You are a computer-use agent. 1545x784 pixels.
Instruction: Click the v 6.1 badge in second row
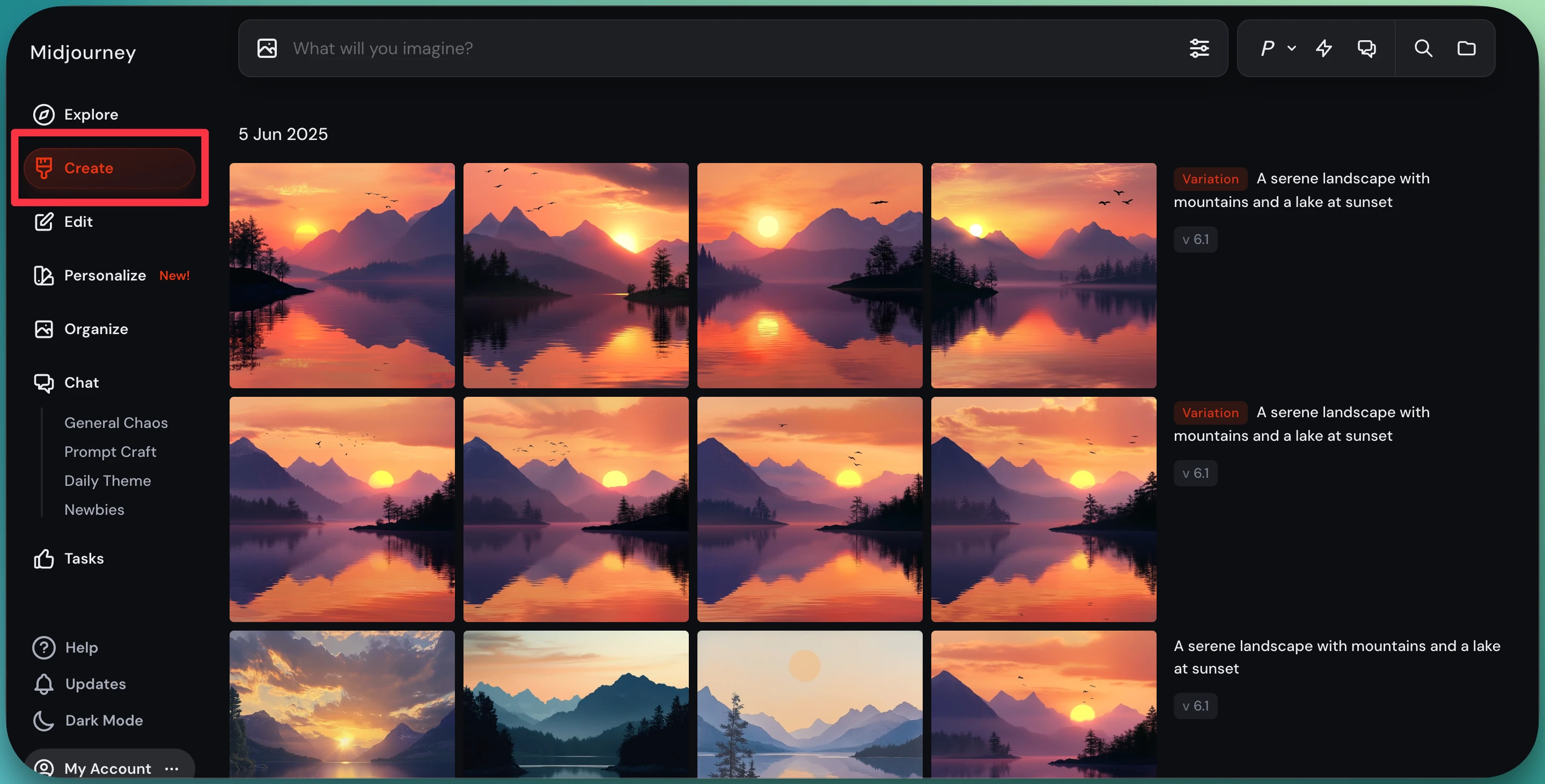coord(1195,473)
